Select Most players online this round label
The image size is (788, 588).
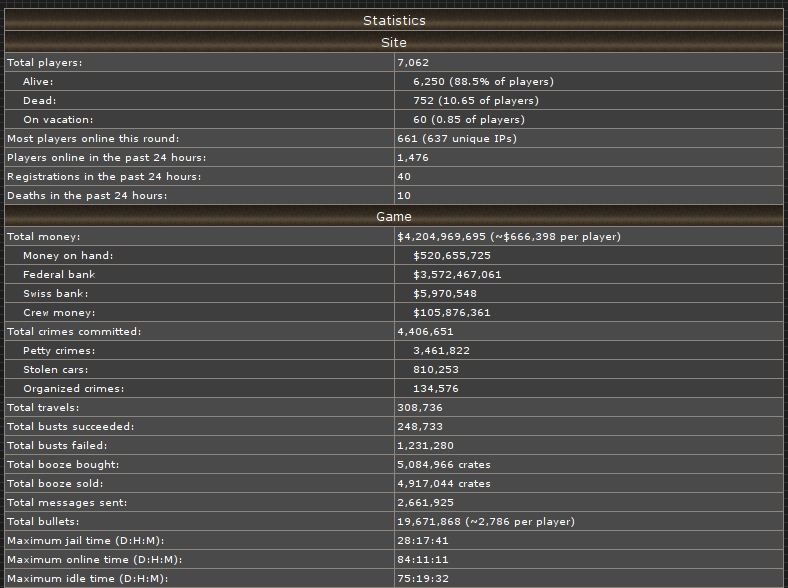[93, 138]
